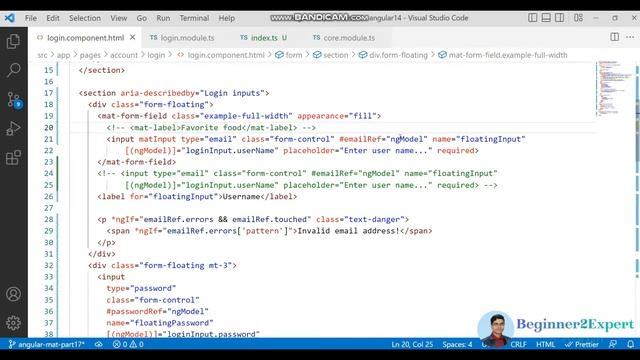Click the minimap code overview
Screen dimensions: 640x360
coord(614,88)
